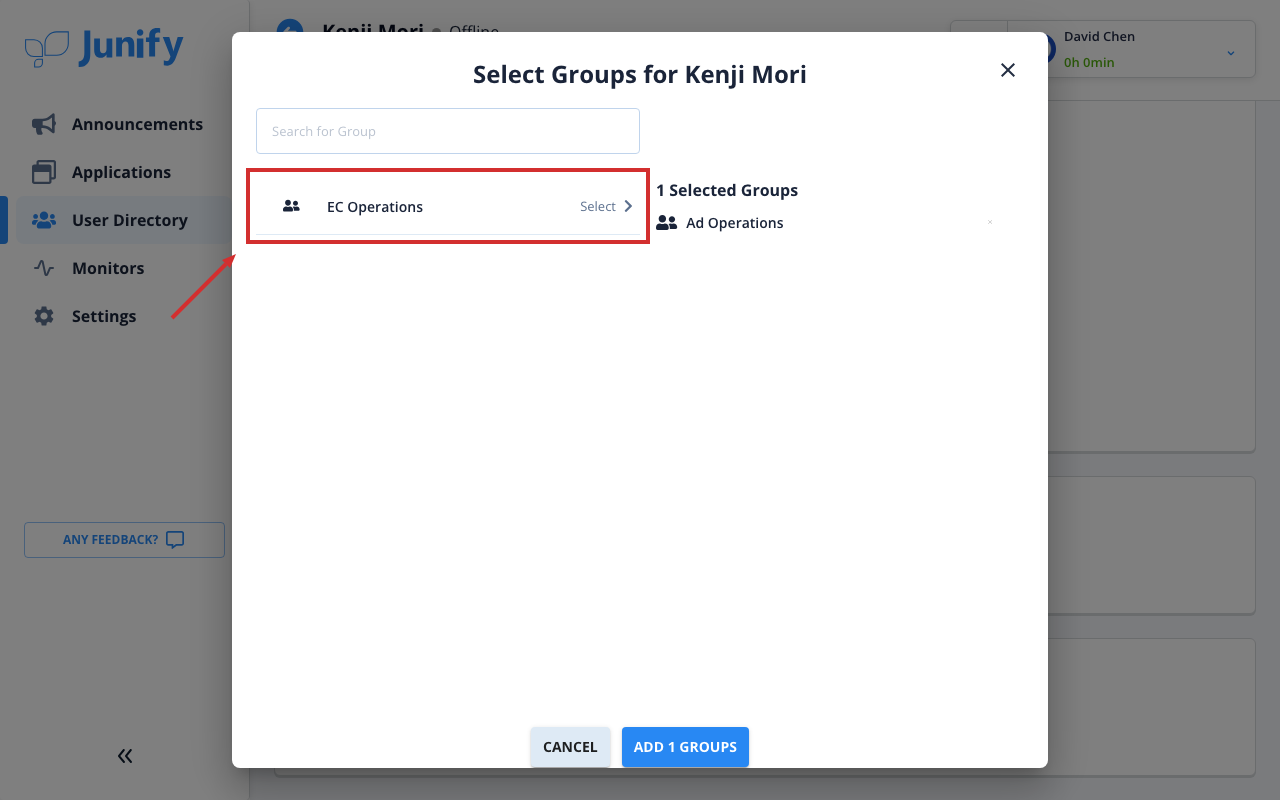Click the Cancel button
Screen dimensions: 1280x800
tap(570, 747)
